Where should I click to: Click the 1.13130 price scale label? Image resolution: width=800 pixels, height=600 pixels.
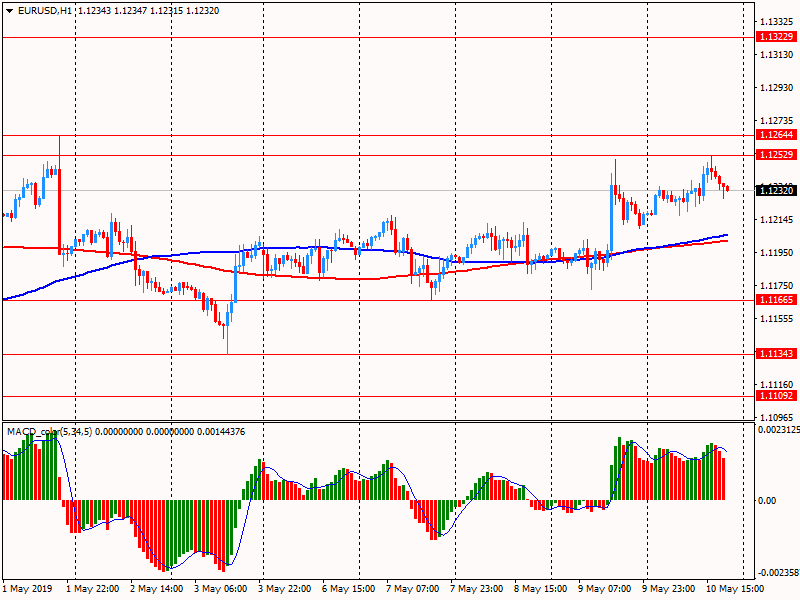tap(776, 55)
